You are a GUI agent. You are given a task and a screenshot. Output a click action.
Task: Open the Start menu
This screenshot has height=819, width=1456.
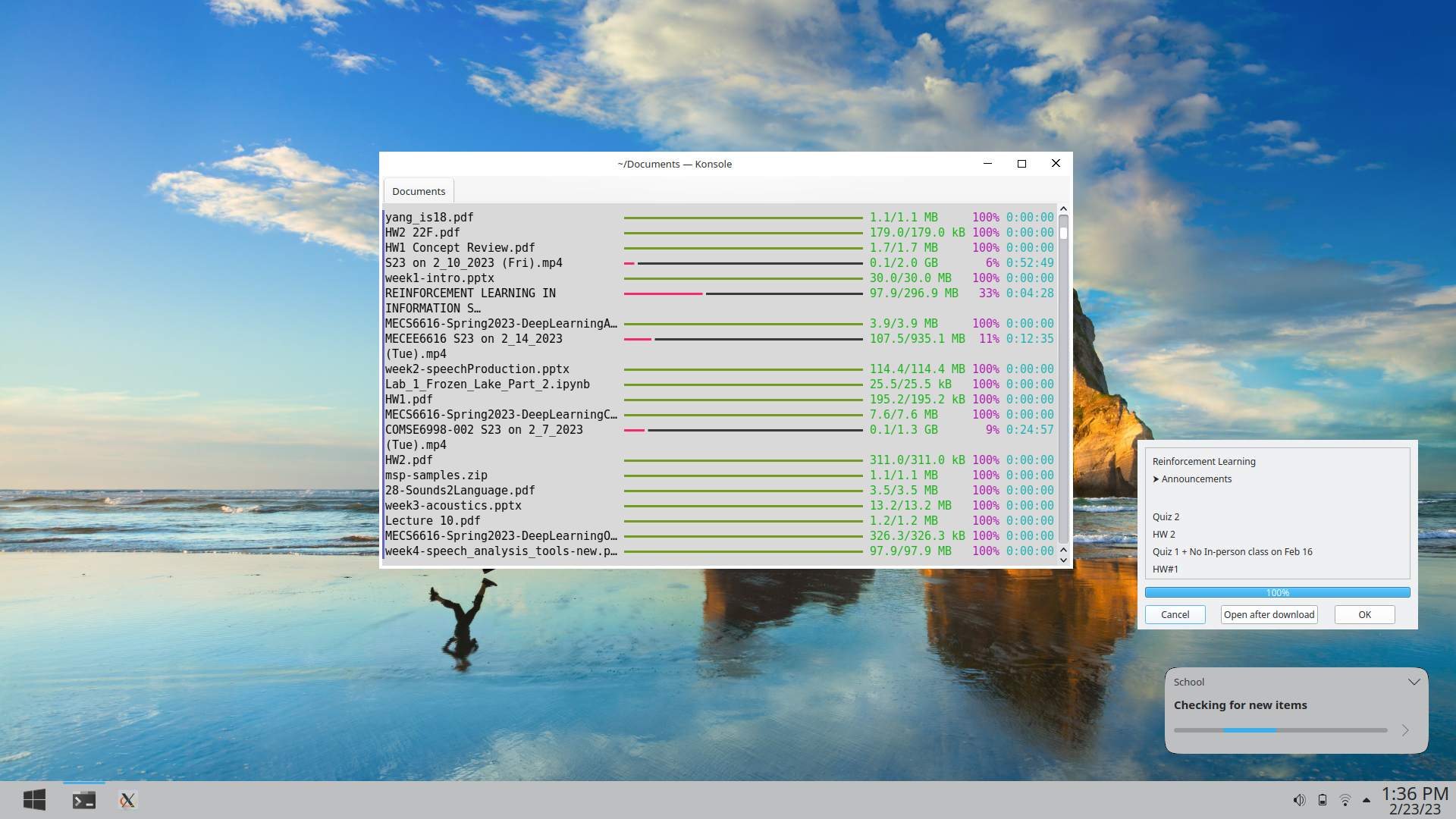coord(34,799)
